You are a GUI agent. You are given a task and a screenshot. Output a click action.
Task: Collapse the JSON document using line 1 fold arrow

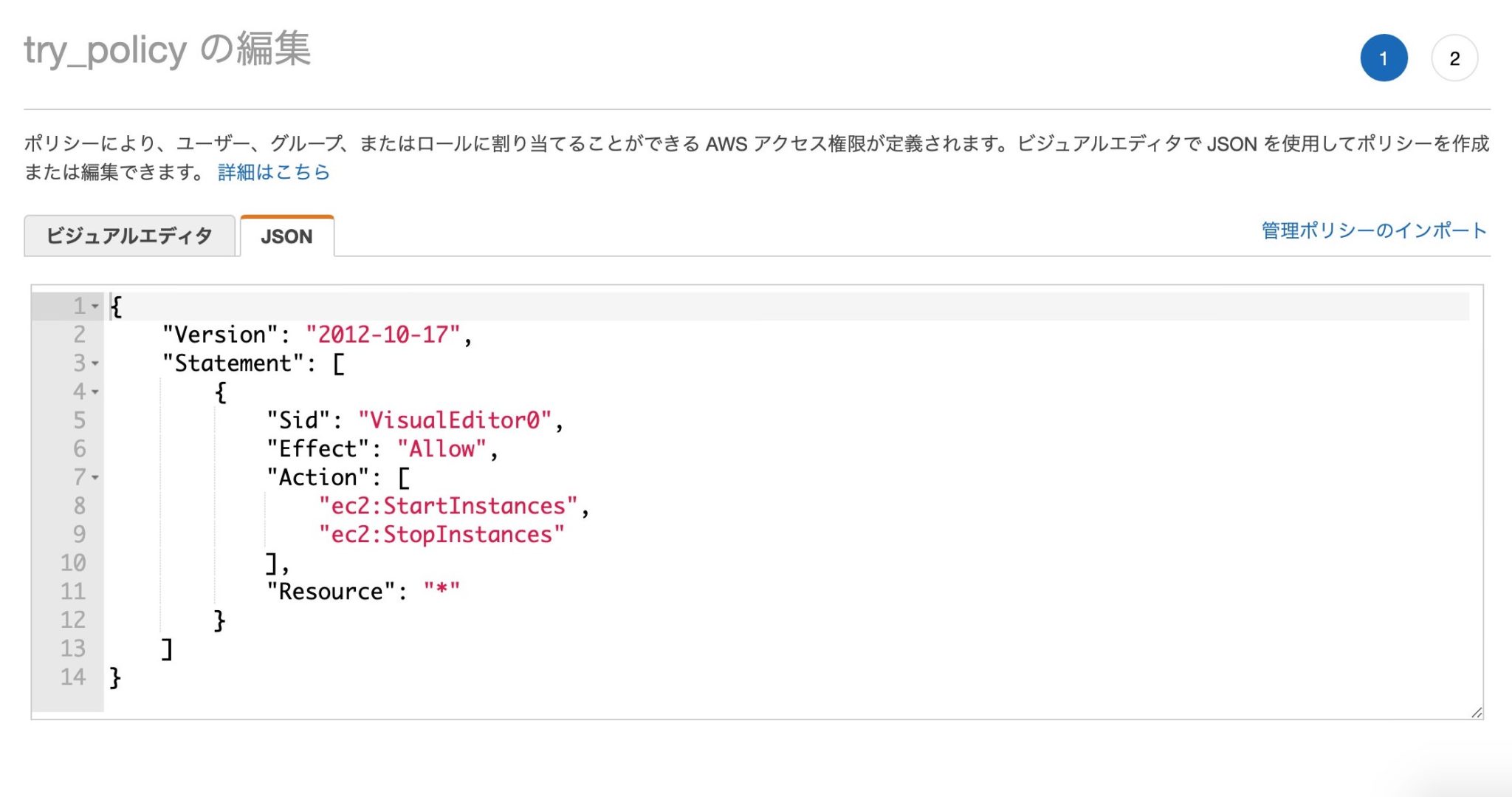point(94,307)
